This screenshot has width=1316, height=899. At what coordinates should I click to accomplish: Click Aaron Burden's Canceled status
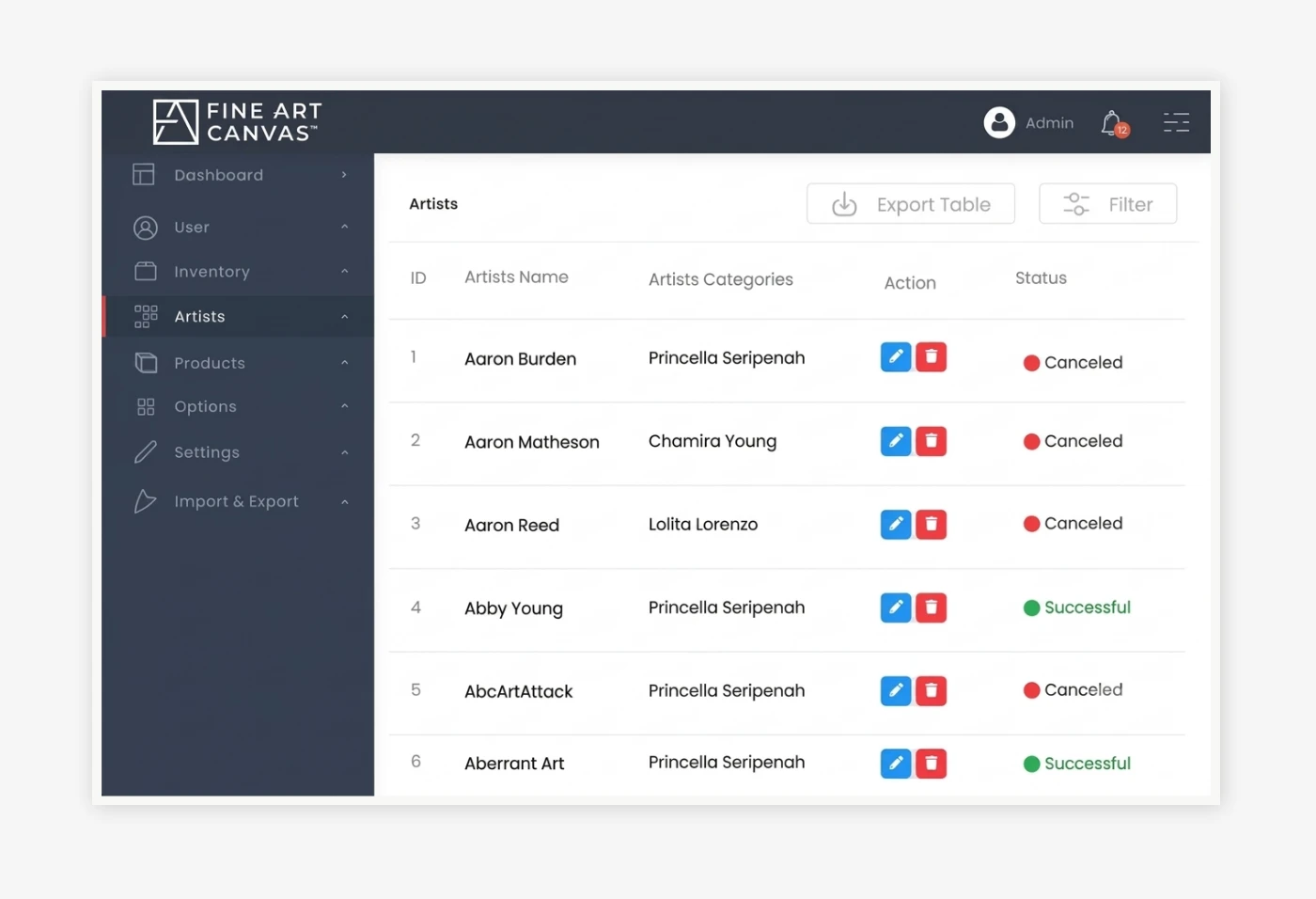(1073, 362)
